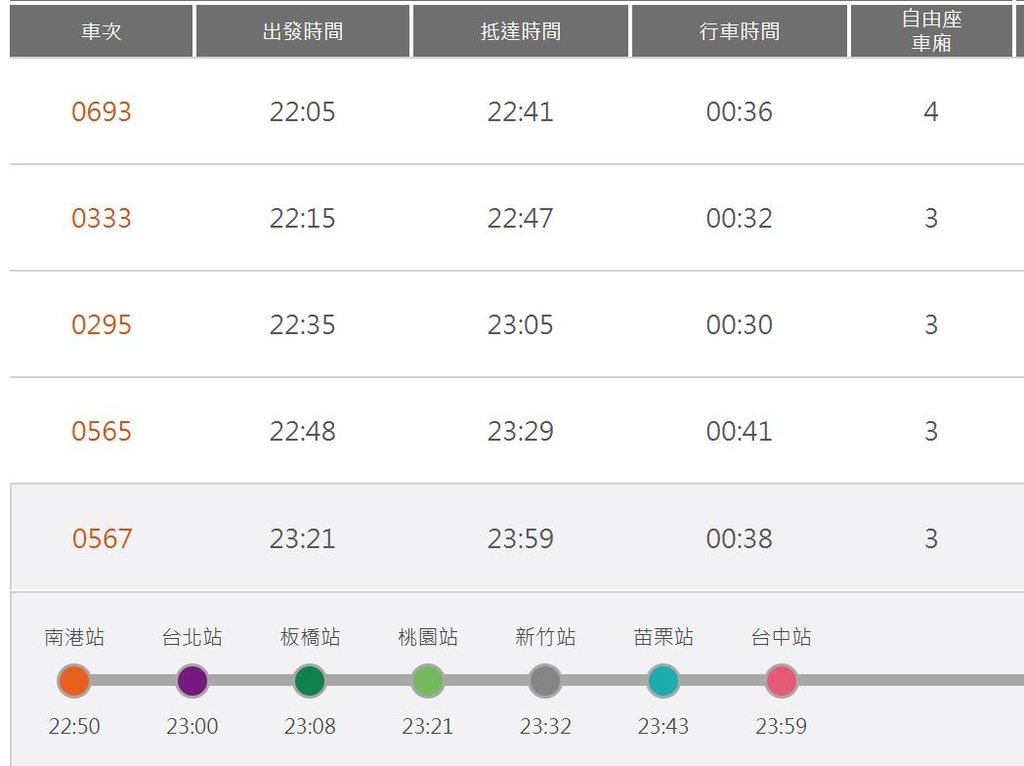This screenshot has height=766, width=1024.
Task: Expand train 0565 stop list
Action: [x=101, y=431]
